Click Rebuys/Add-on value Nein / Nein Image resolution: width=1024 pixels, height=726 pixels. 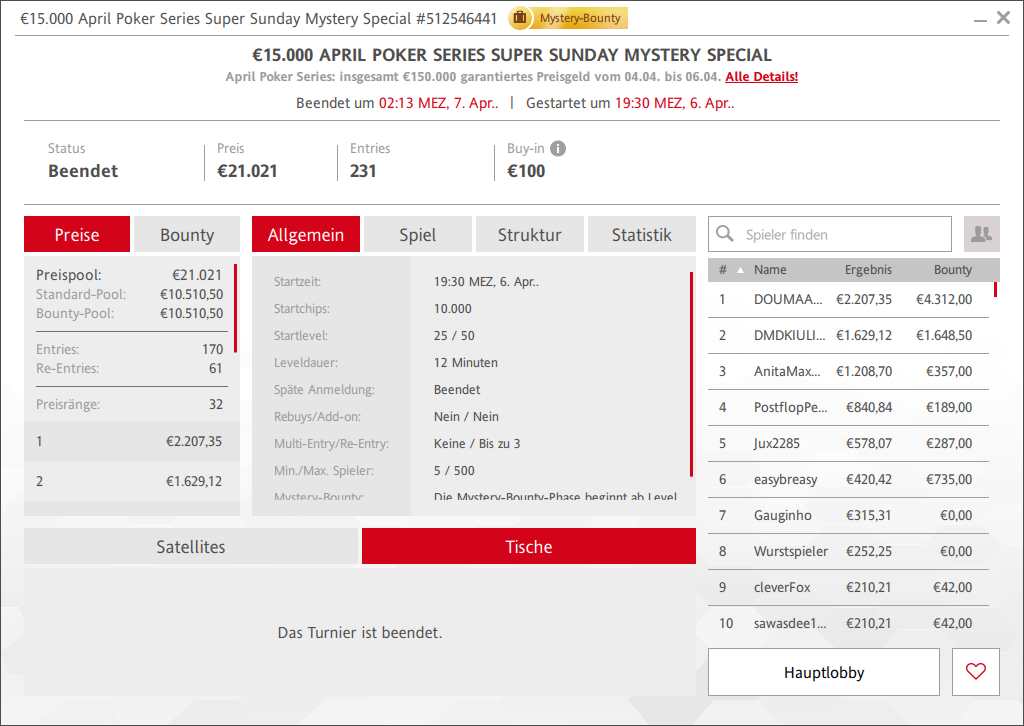pyautogui.click(x=466, y=417)
